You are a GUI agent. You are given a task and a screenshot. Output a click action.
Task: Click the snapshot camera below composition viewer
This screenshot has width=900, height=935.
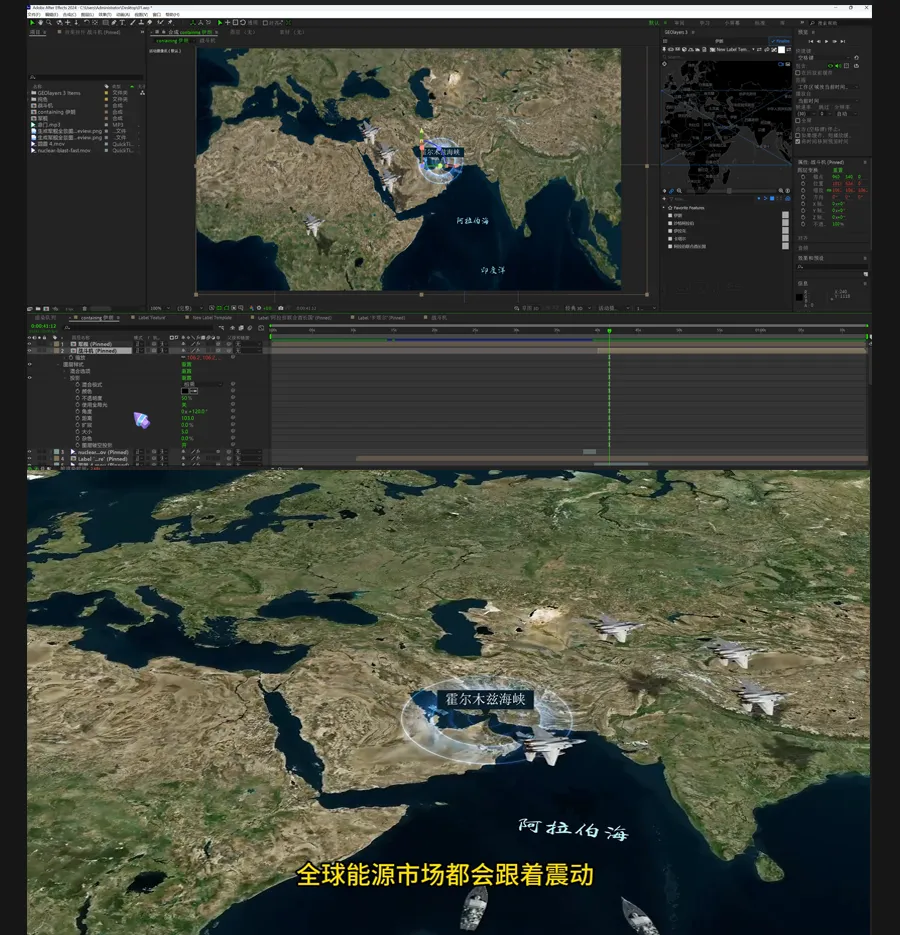(x=281, y=308)
